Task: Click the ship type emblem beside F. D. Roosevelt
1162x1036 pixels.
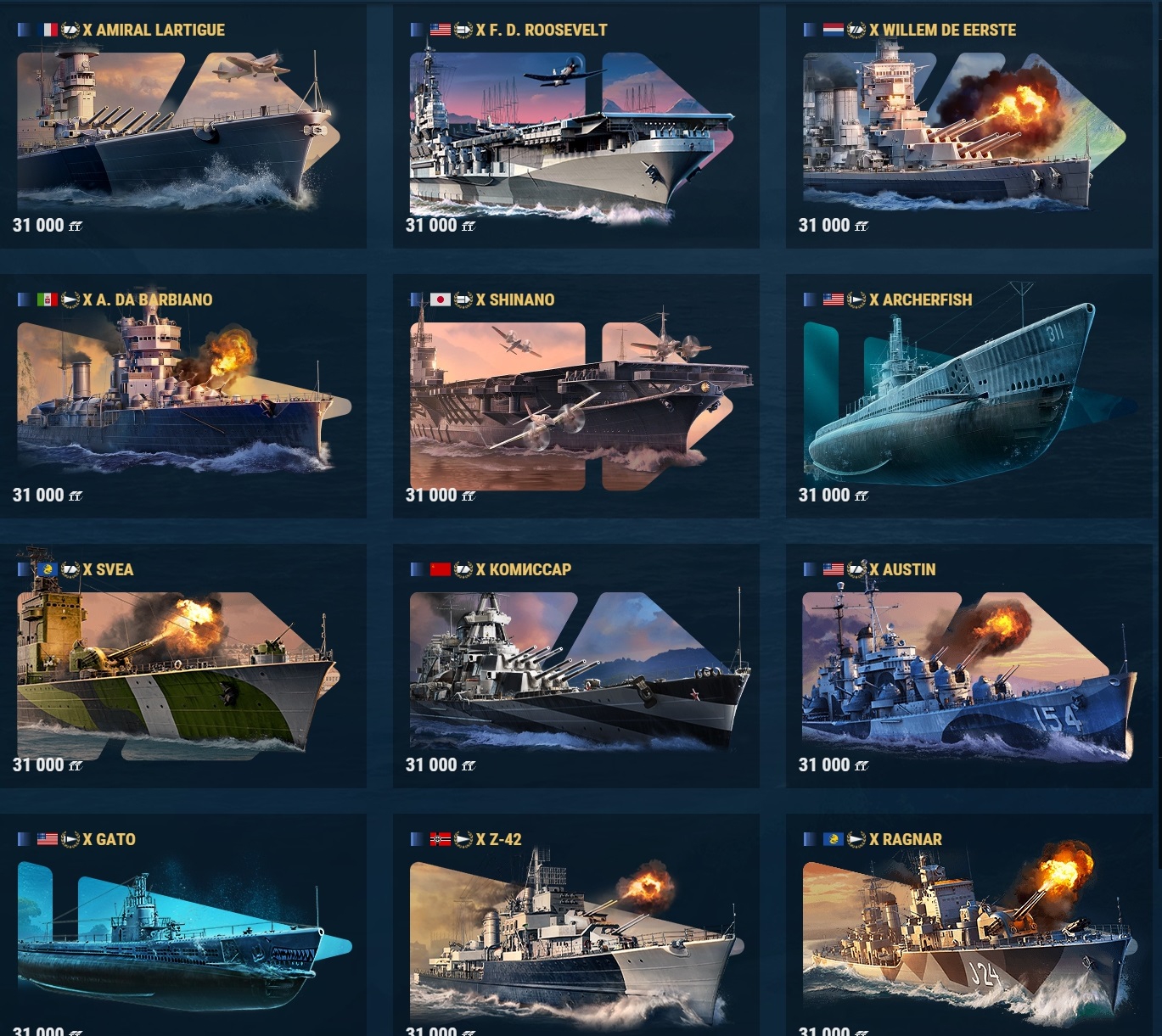Action: (463, 30)
